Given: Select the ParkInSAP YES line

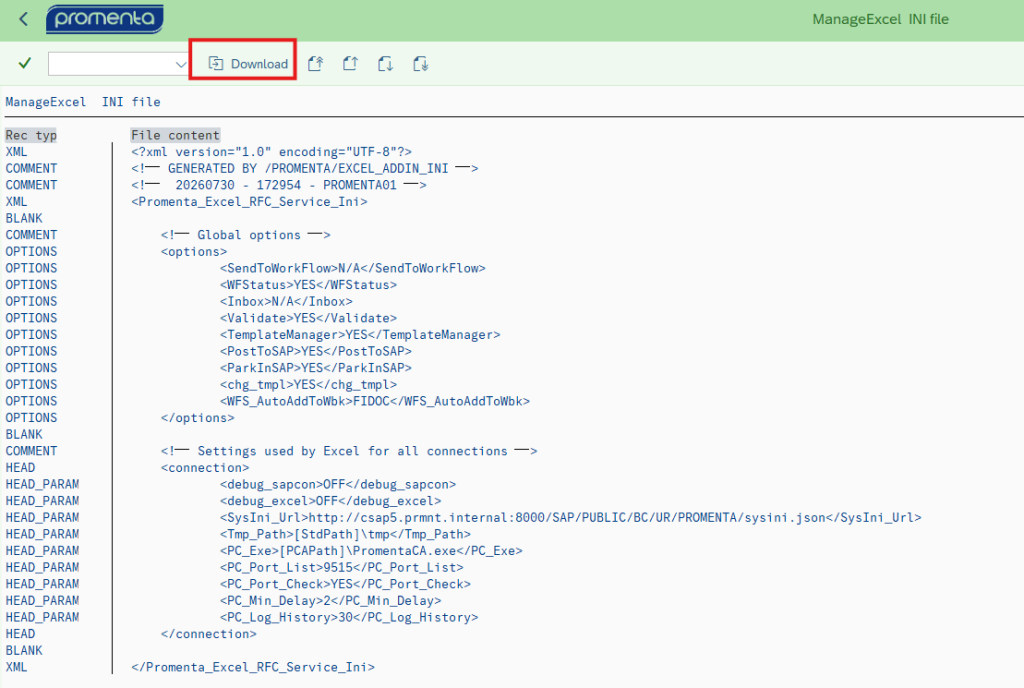Looking at the screenshot, I should 315,368.
